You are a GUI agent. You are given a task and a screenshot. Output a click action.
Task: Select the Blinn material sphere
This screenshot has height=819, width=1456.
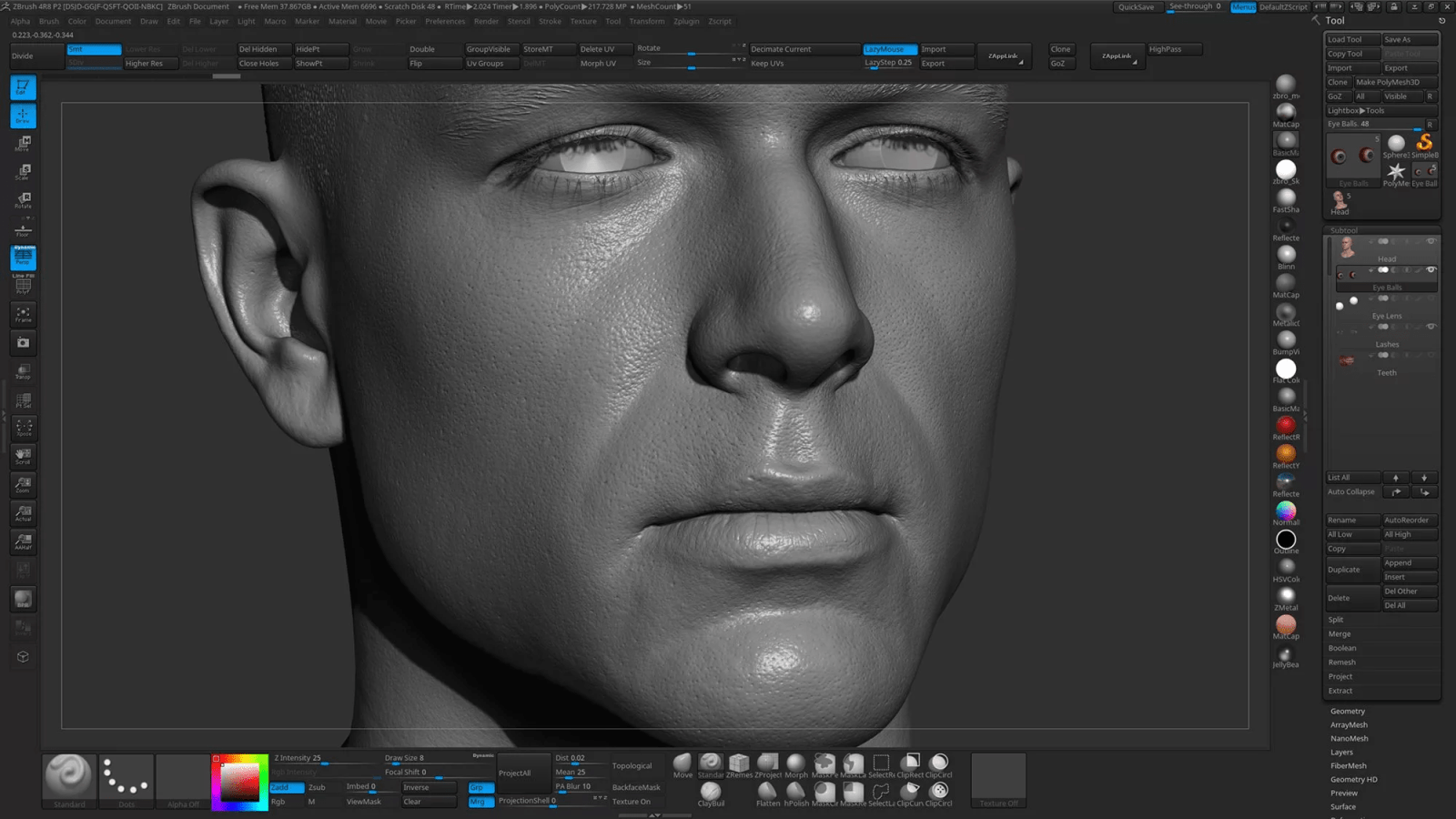tap(1286, 255)
